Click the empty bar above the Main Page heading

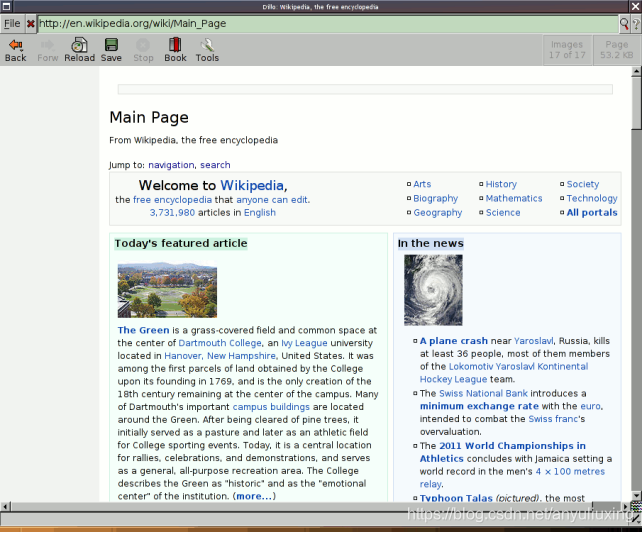tap(365, 89)
